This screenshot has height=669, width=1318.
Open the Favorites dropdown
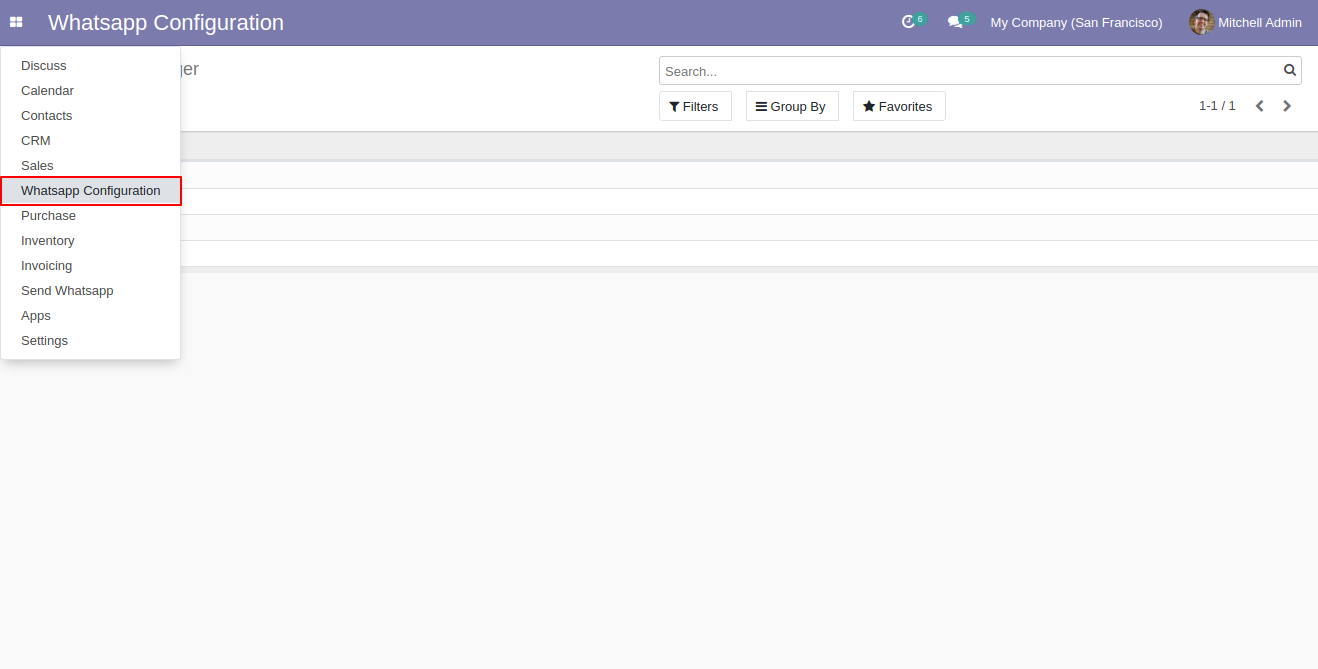click(899, 106)
